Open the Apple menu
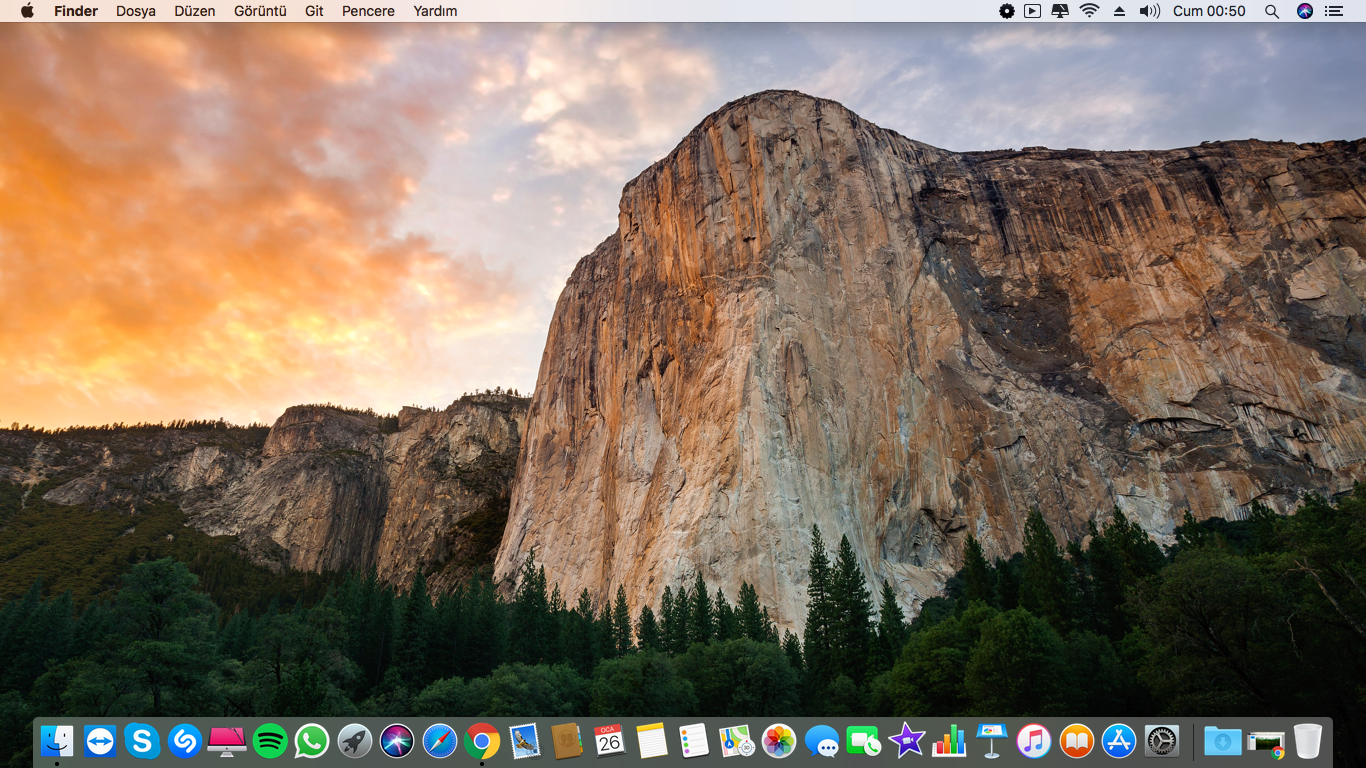This screenshot has width=1366, height=768. [x=27, y=11]
